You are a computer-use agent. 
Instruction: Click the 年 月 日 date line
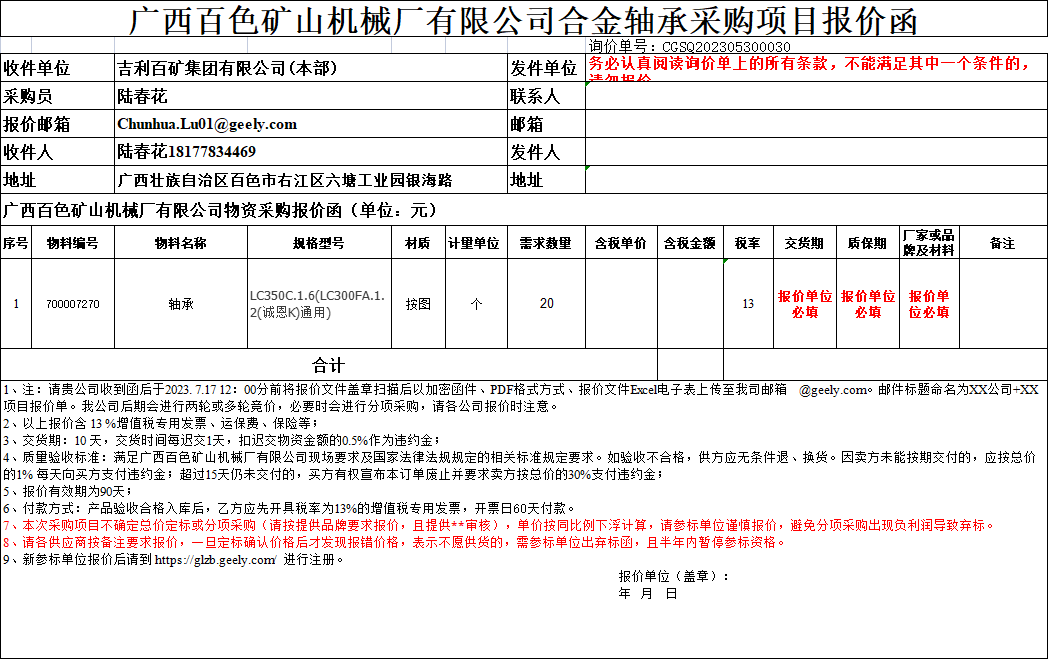tap(648, 594)
